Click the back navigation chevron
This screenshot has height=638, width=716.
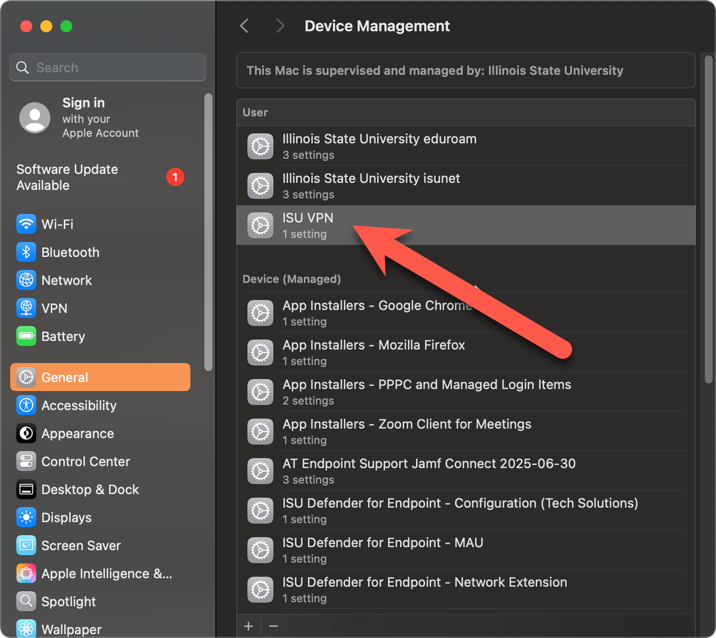245,26
